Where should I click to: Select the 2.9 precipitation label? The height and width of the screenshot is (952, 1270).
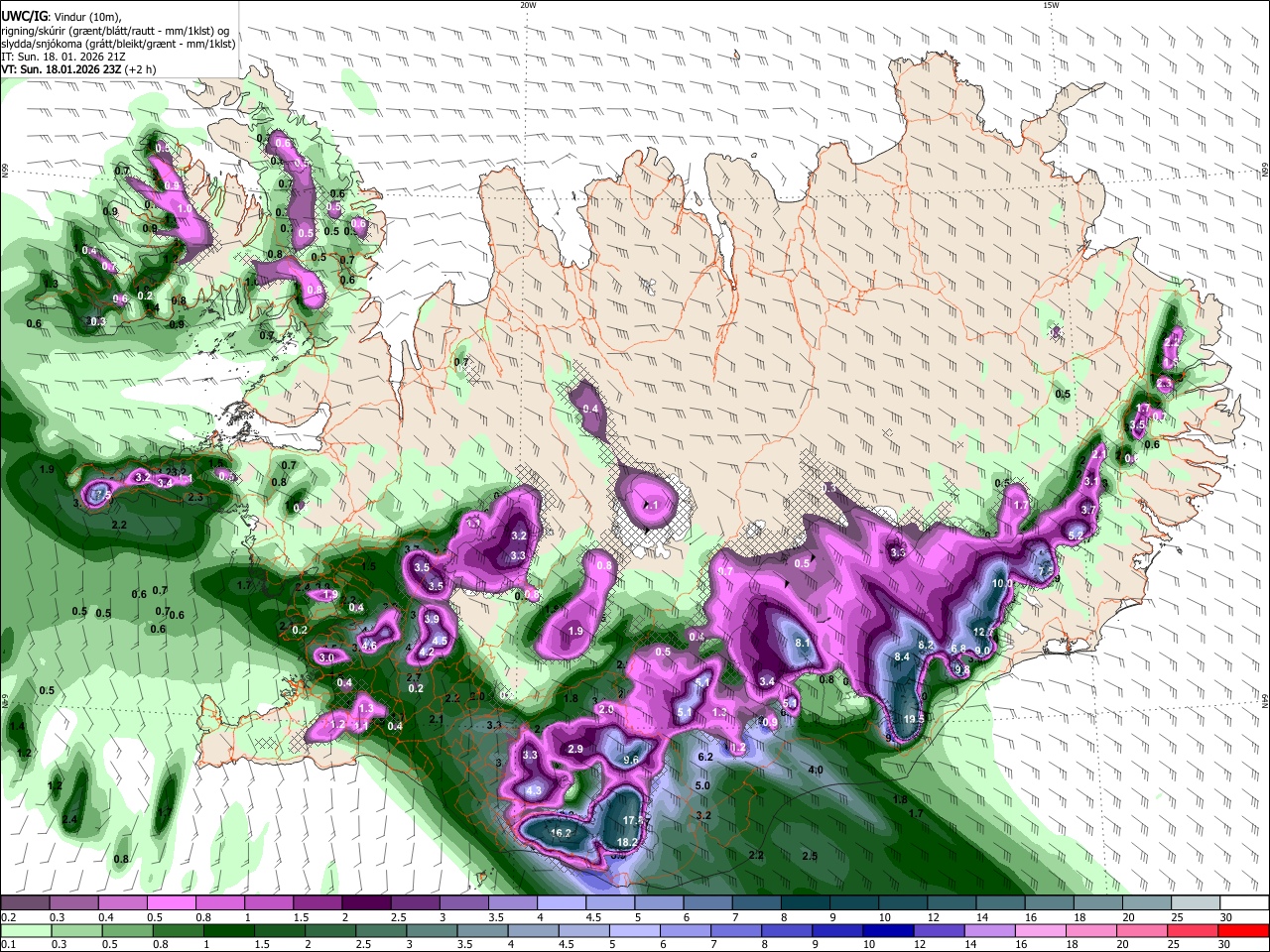(575, 749)
